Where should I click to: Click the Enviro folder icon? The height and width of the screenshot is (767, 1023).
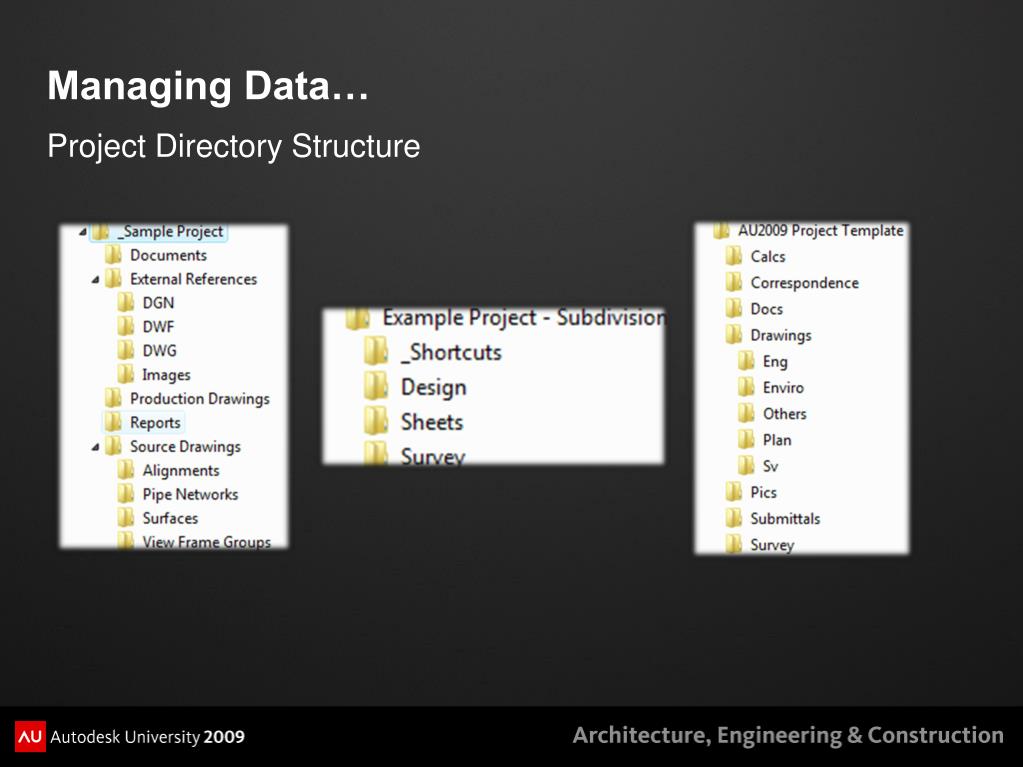pos(746,387)
